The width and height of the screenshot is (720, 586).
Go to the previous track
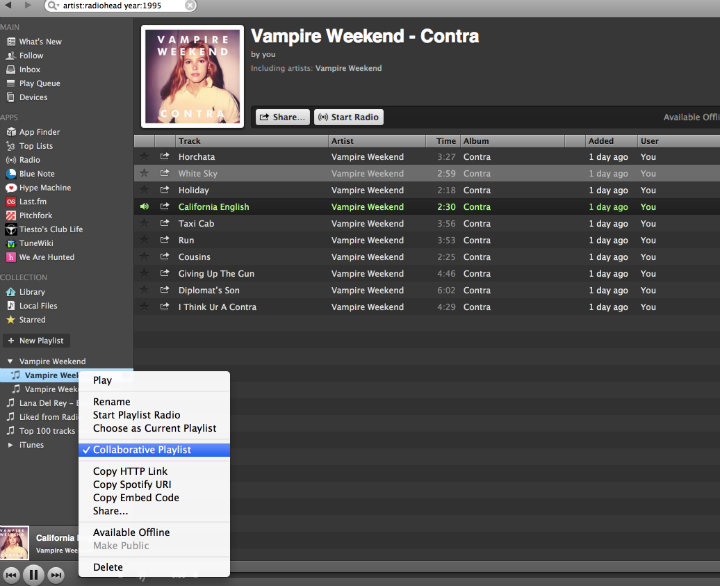click(11, 575)
